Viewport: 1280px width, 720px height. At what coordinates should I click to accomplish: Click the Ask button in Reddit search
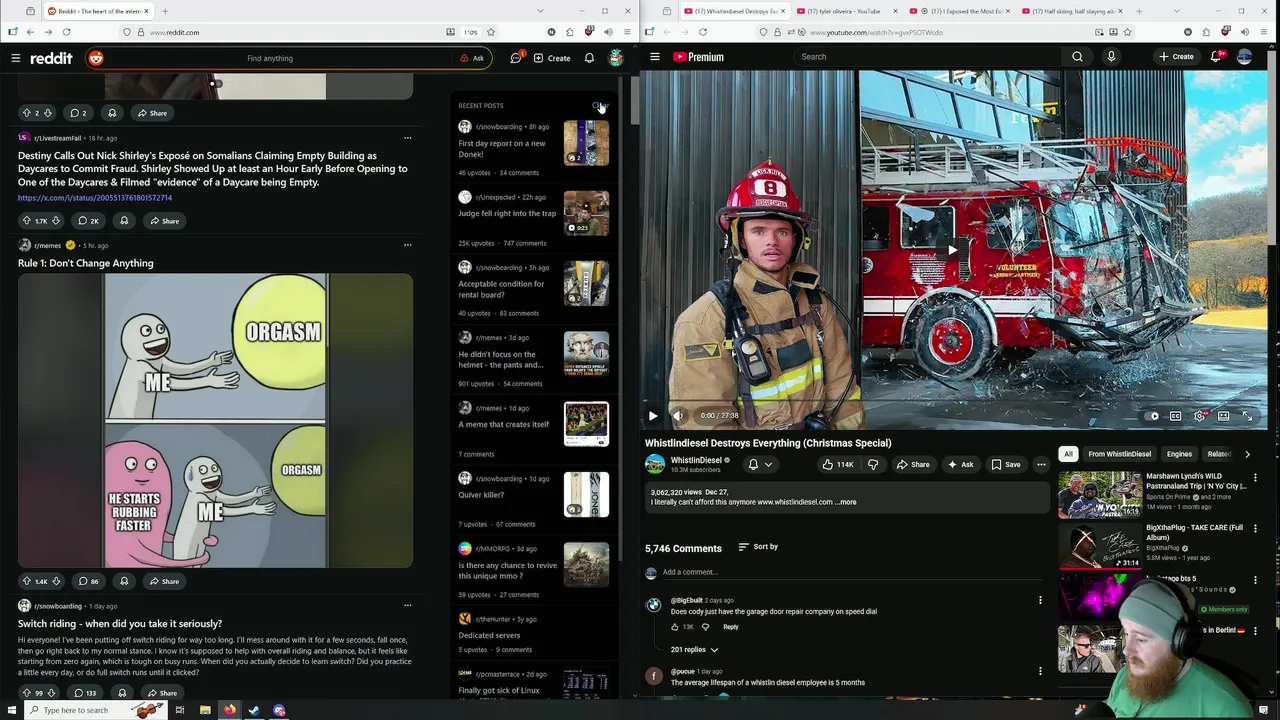tap(472, 58)
